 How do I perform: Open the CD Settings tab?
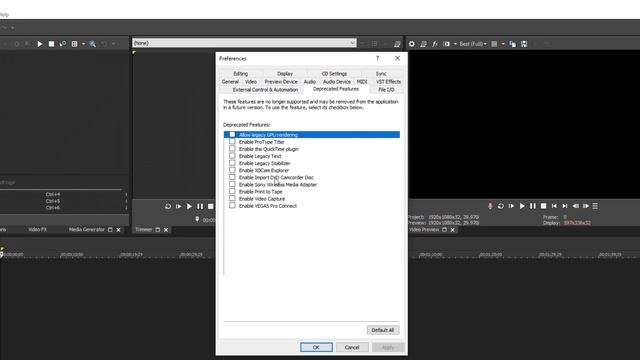click(x=334, y=74)
